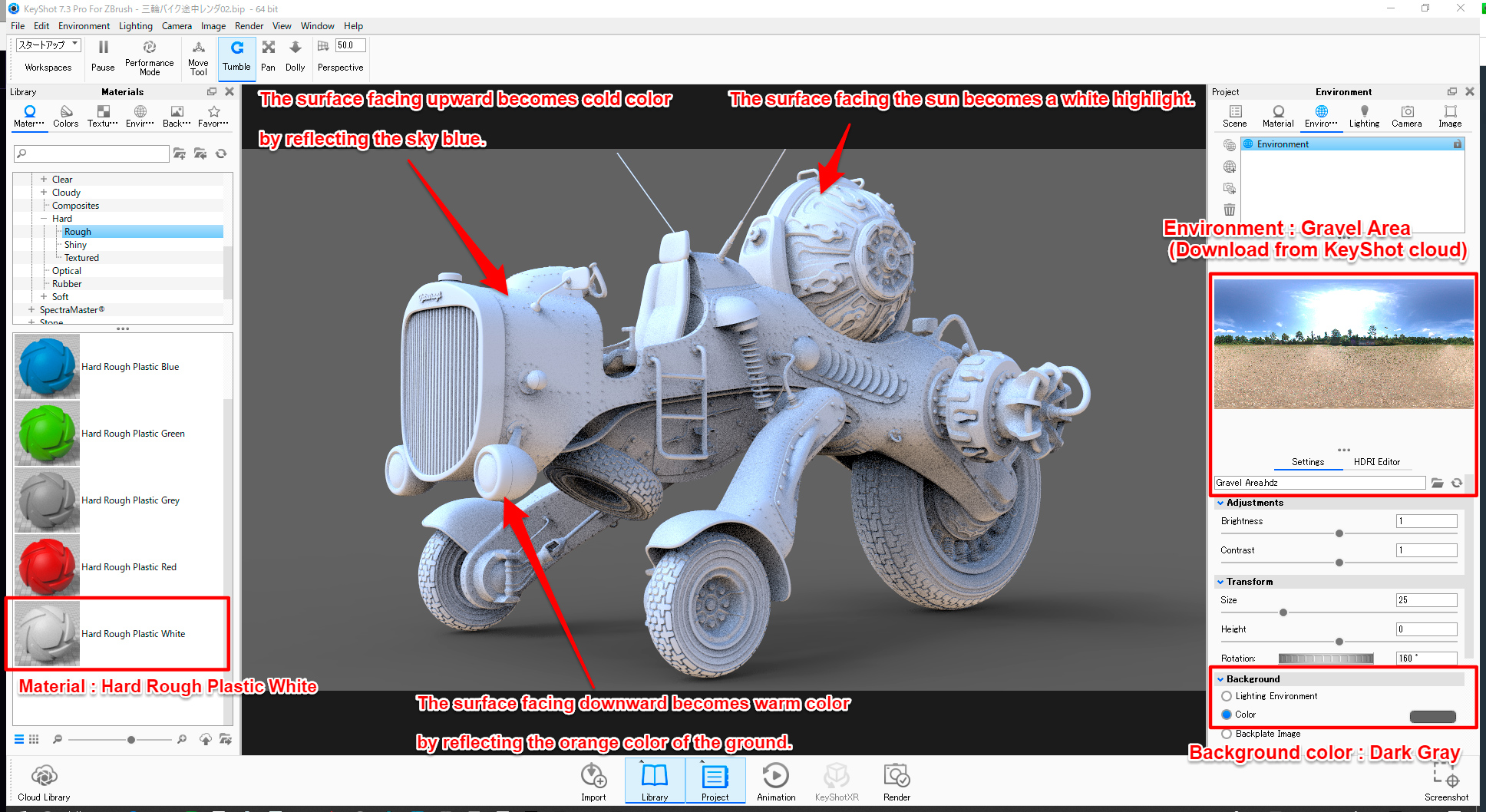The image size is (1486, 812).
Task: Open Library Favorites tab
Action: (213, 117)
